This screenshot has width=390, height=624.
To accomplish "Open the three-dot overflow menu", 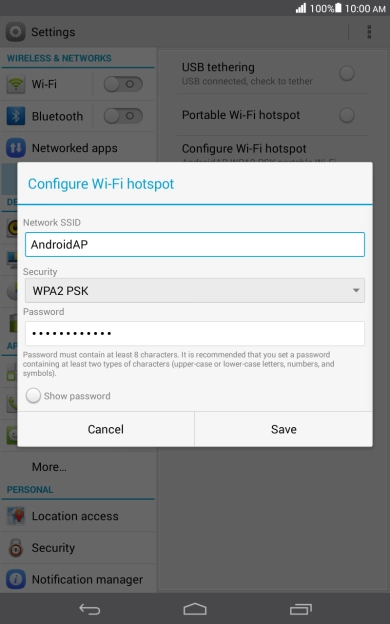I will tap(369, 32).
